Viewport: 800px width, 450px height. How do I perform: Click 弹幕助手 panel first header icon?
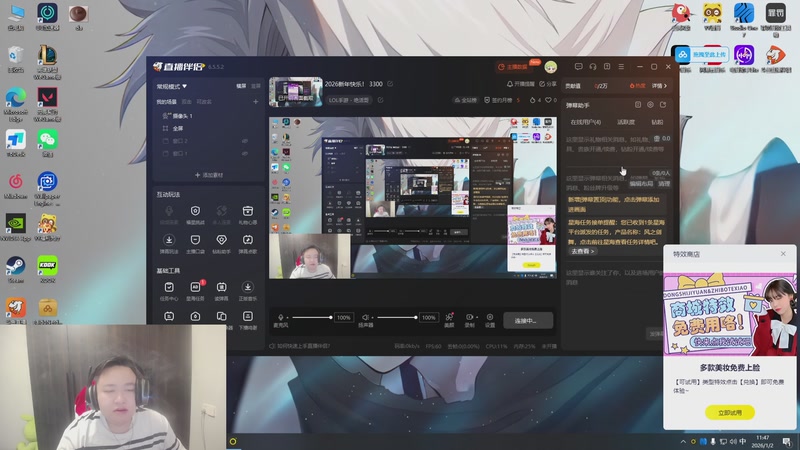point(638,105)
